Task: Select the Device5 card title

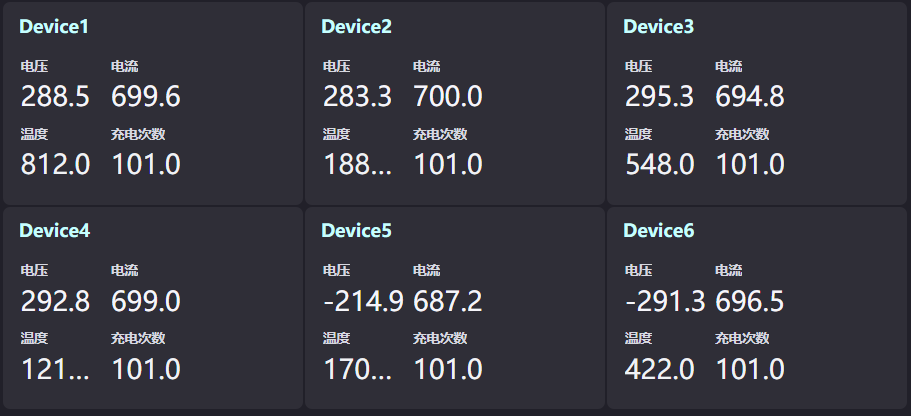Action: (x=356, y=231)
